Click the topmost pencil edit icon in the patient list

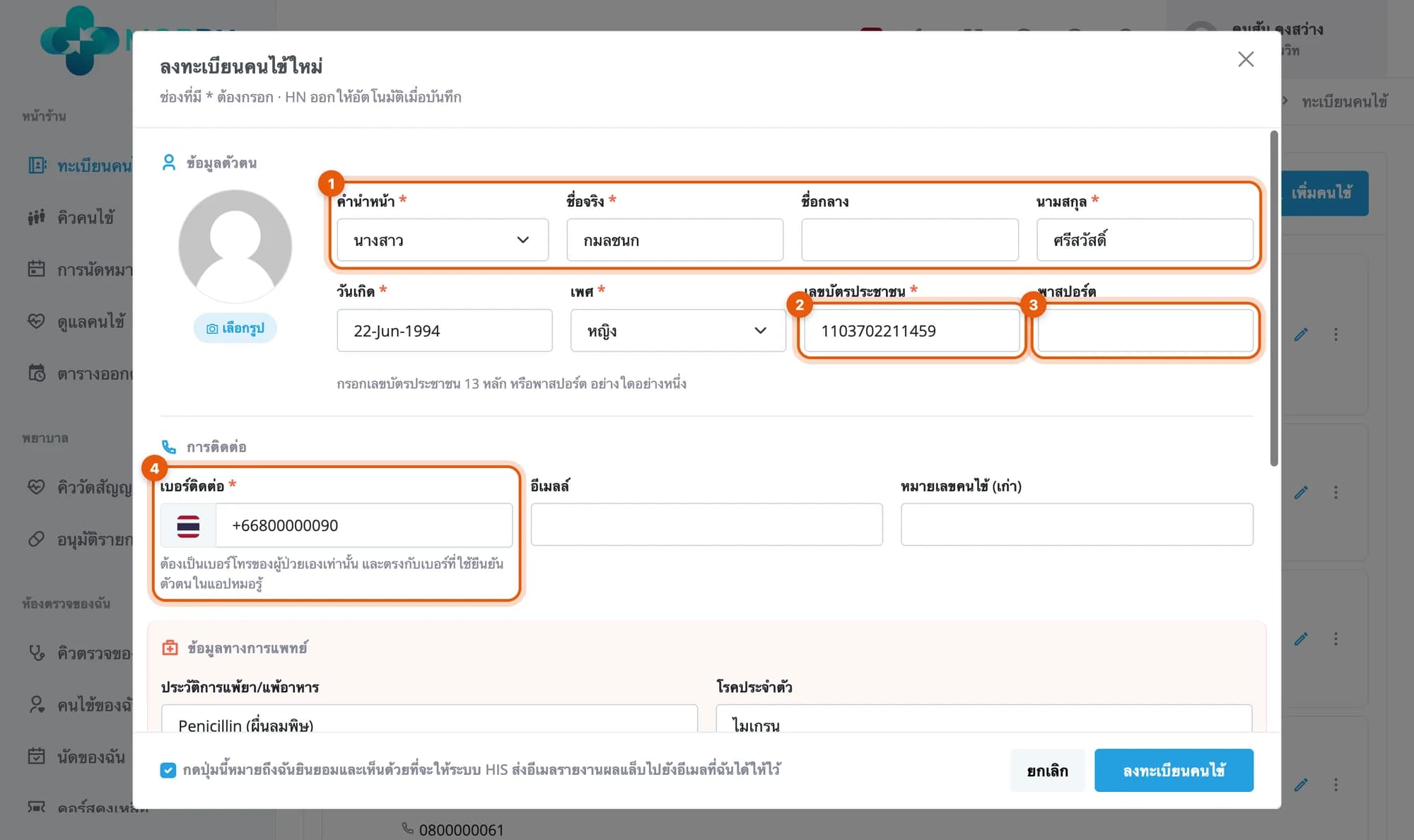point(1301,334)
